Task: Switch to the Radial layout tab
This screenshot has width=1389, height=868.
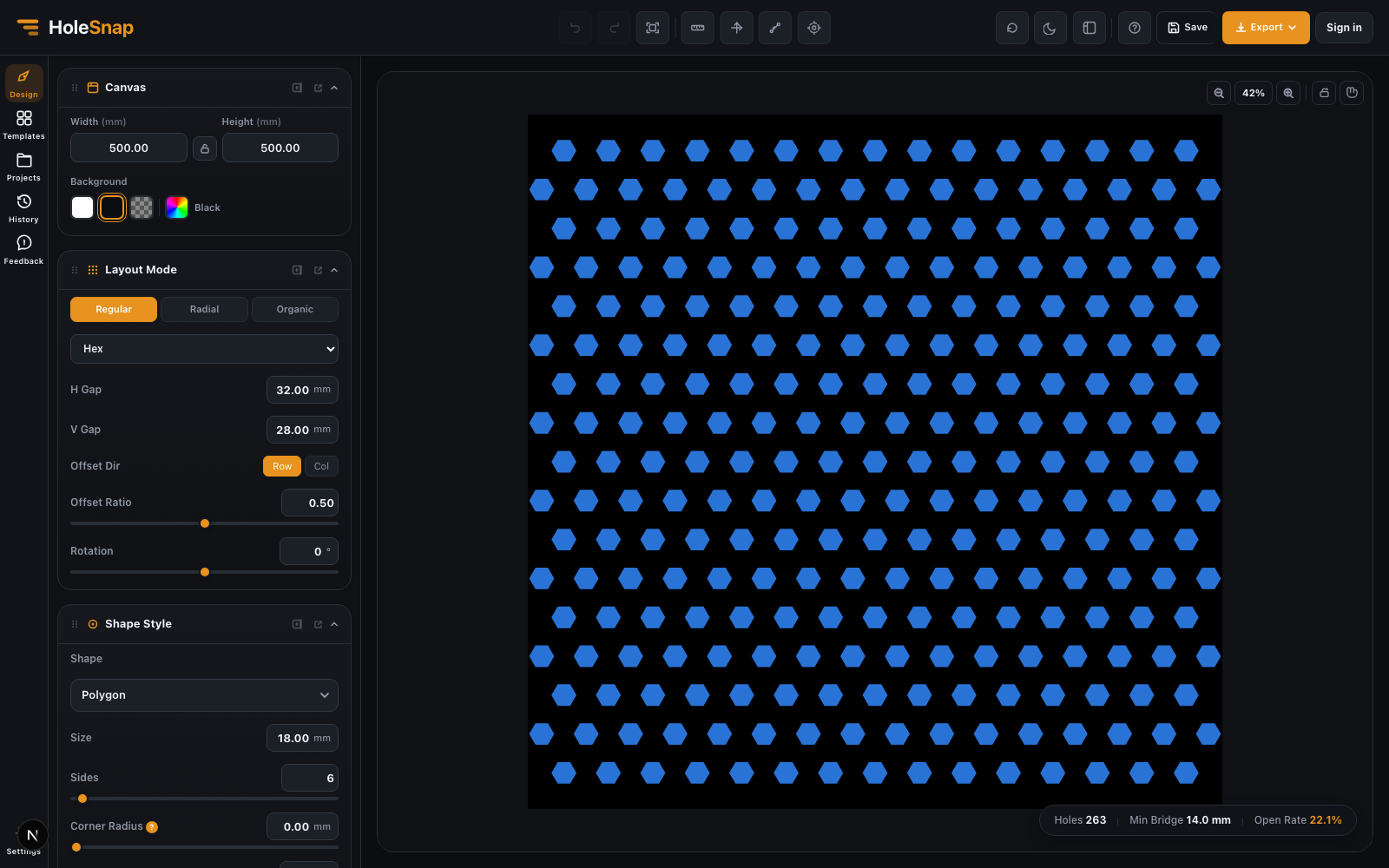Action: 205,309
